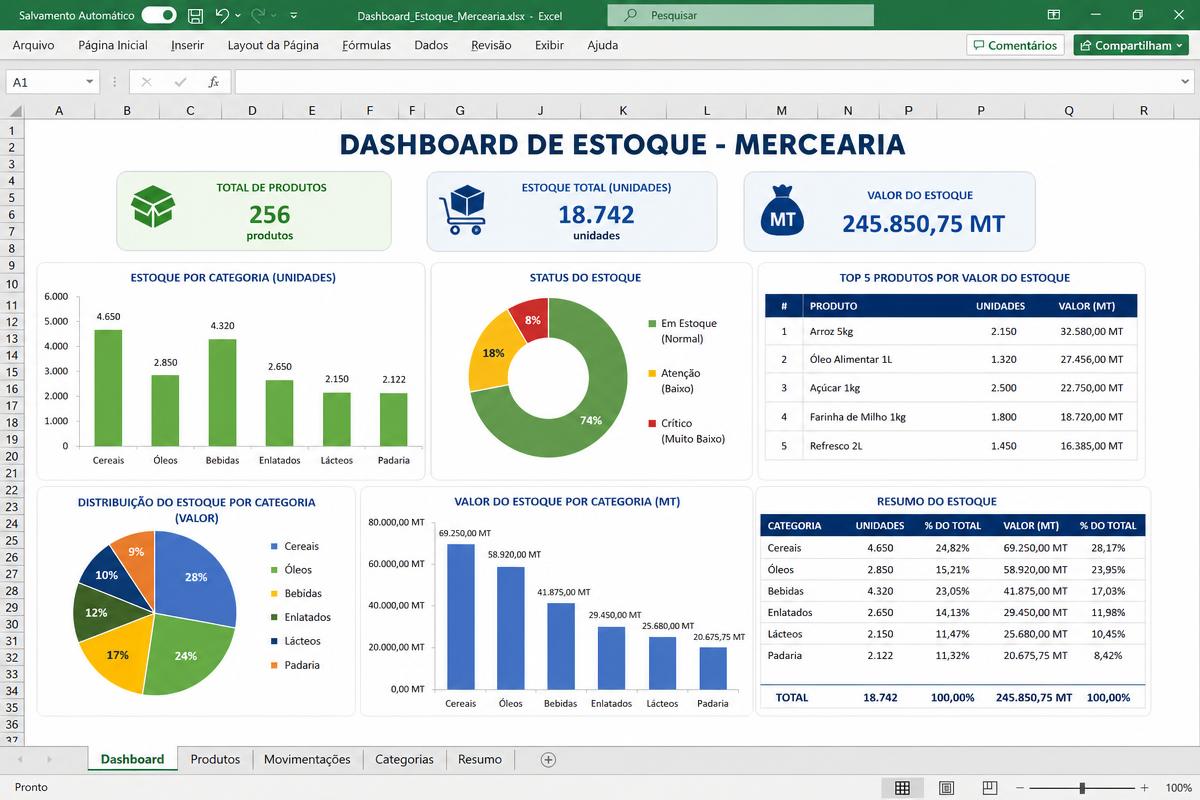Open the Exibir tab
The image size is (1200, 800).
(x=549, y=45)
